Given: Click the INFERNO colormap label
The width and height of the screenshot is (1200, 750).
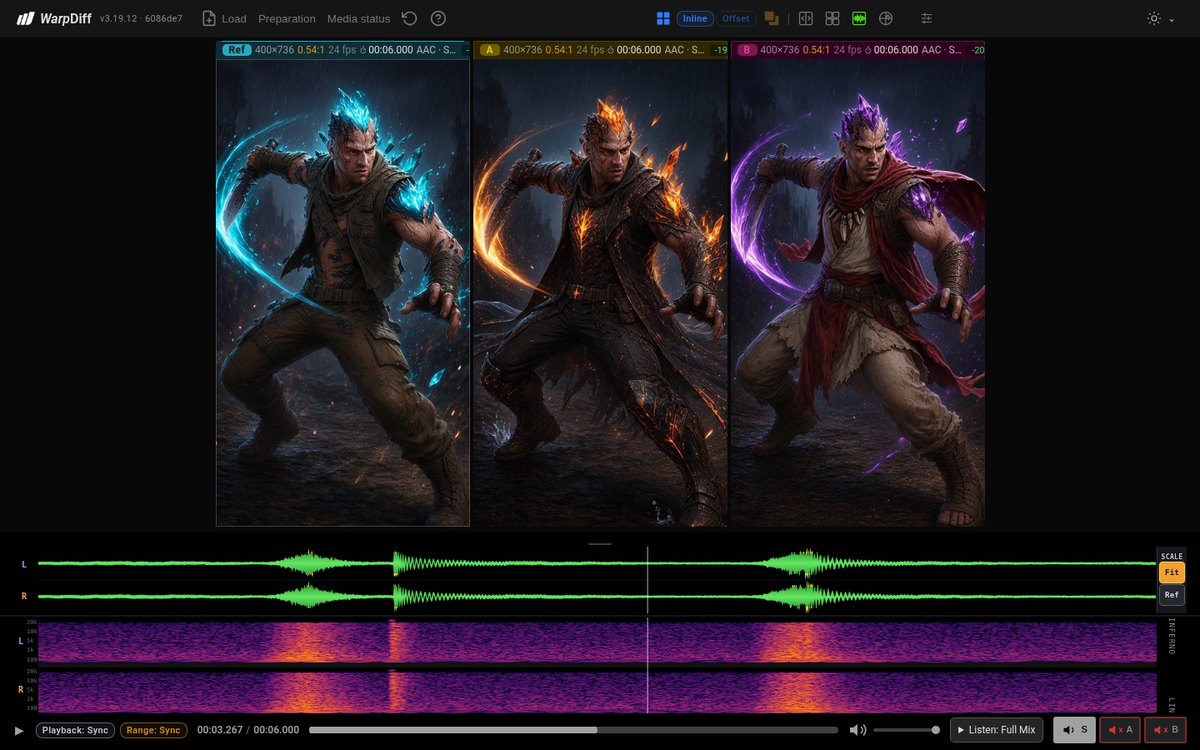Looking at the screenshot, I should tap(1172, 637).
